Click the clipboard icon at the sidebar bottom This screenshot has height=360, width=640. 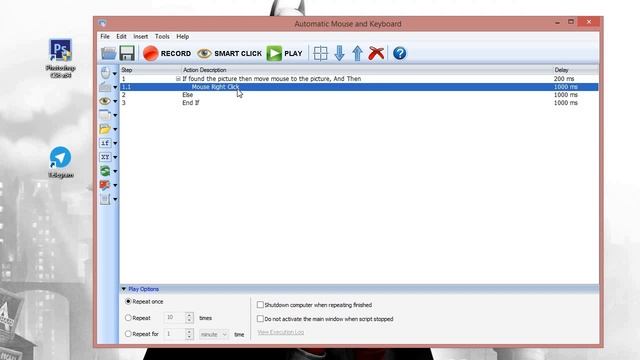pos(105,199)
